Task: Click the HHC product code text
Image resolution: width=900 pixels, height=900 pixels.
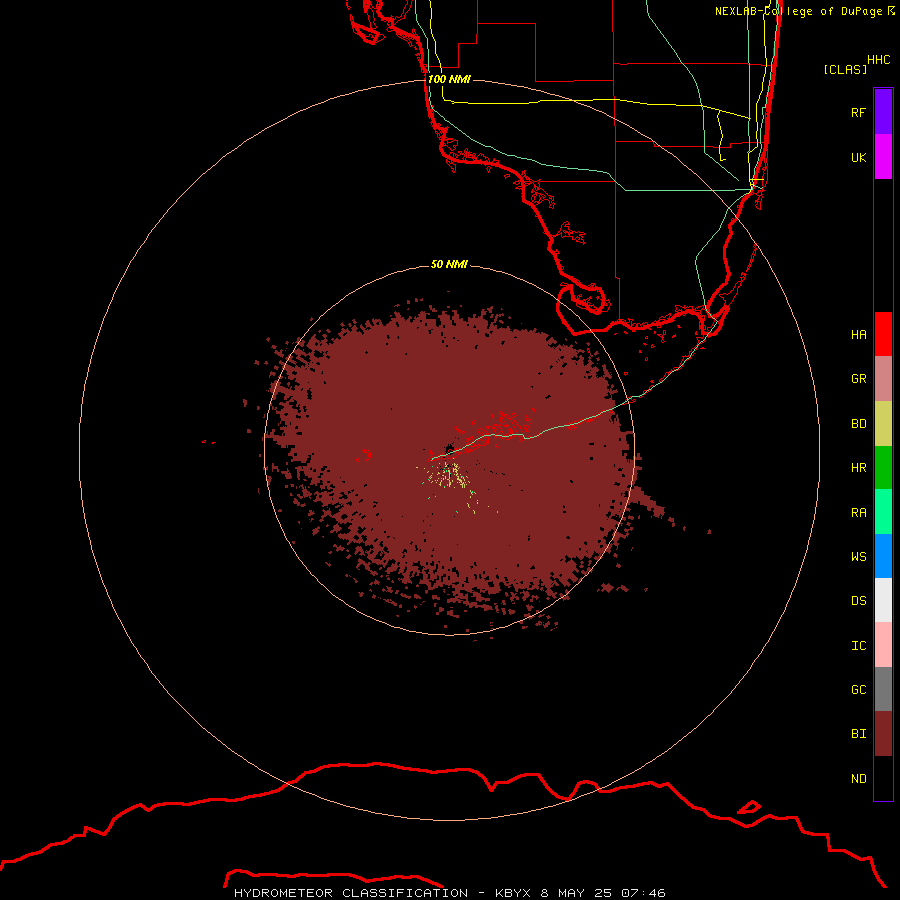Action: click(879, 60)
